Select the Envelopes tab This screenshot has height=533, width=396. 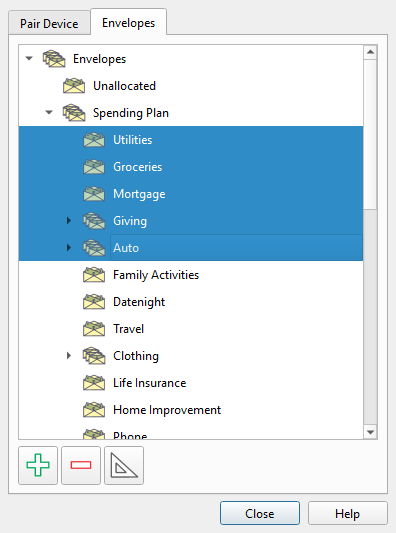point(128,22)
